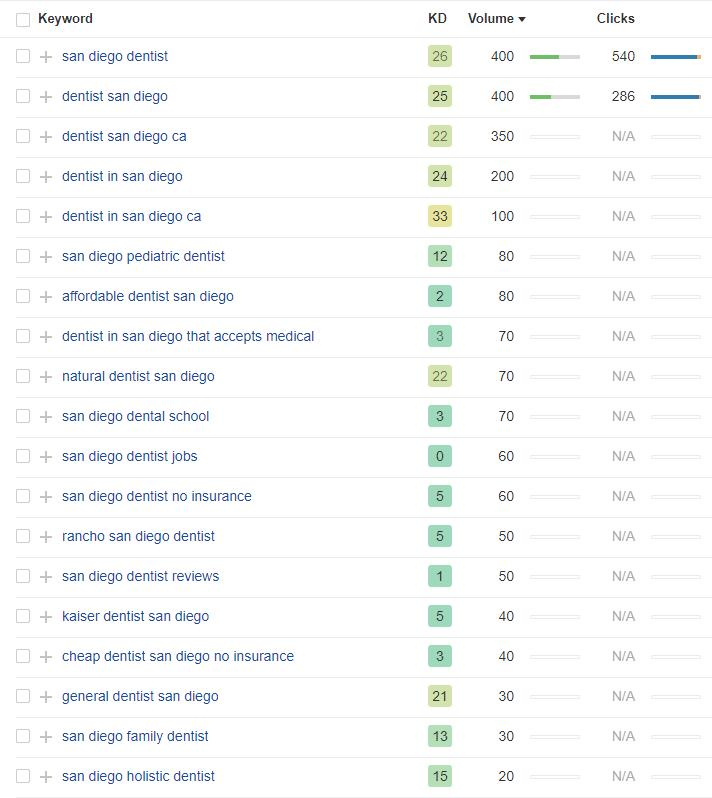Add 'natural dentist san diego' using plus icon
This screenshot has height=798, width=712.
coord(46,377)
